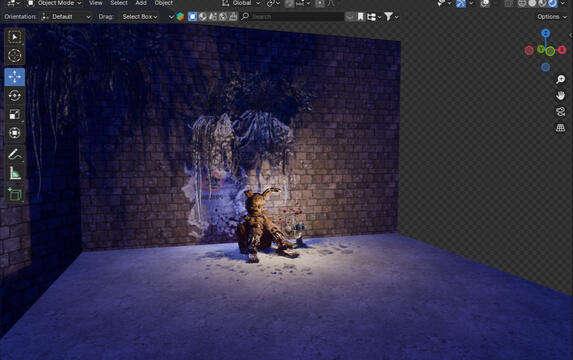Click the blue Z axis on navigation gizmo

coord(546,33)
